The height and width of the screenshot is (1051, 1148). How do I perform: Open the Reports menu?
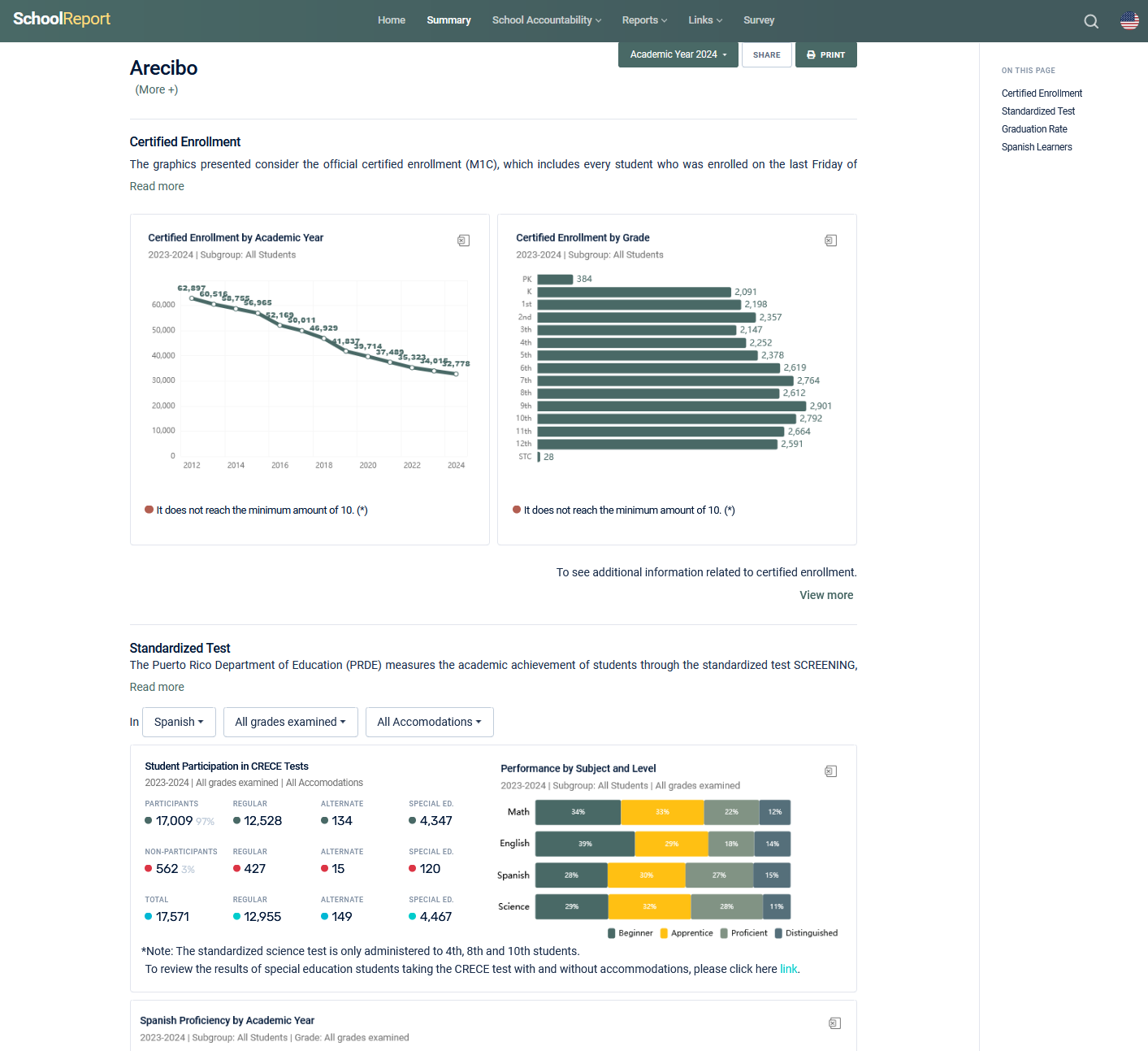point(644,20)
